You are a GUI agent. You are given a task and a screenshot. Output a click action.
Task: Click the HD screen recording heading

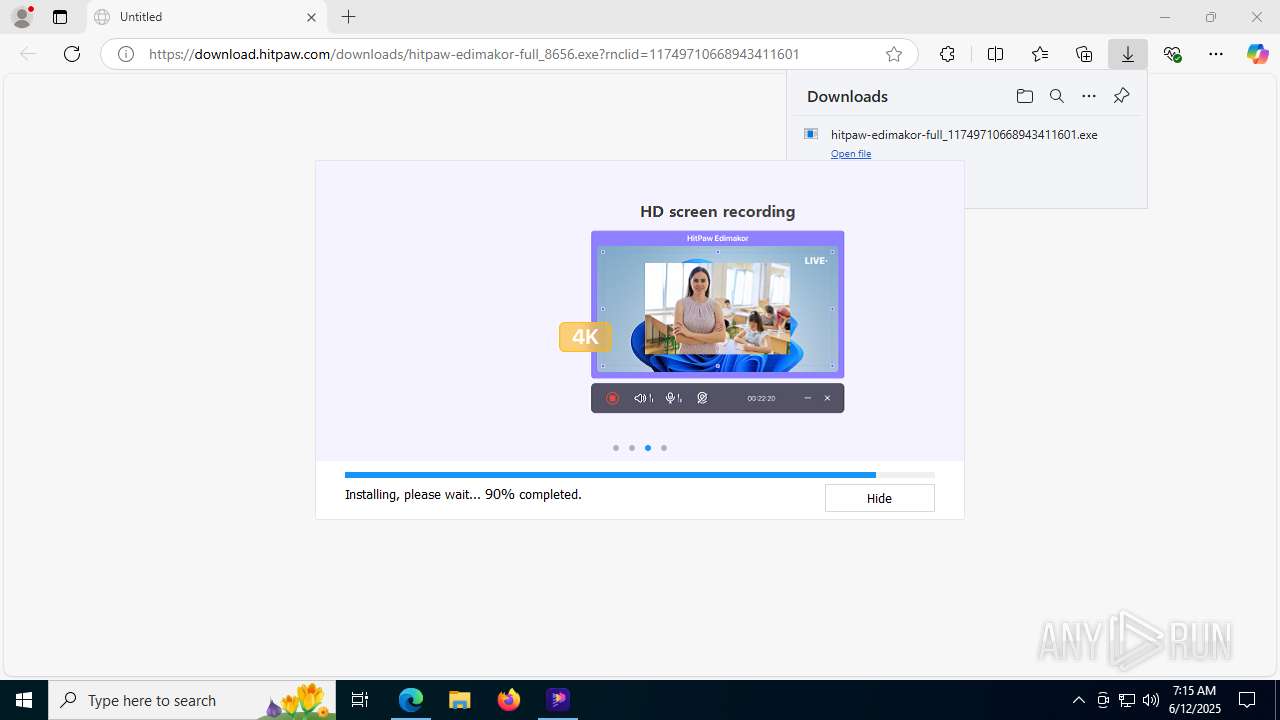click(x=718, y=212)
